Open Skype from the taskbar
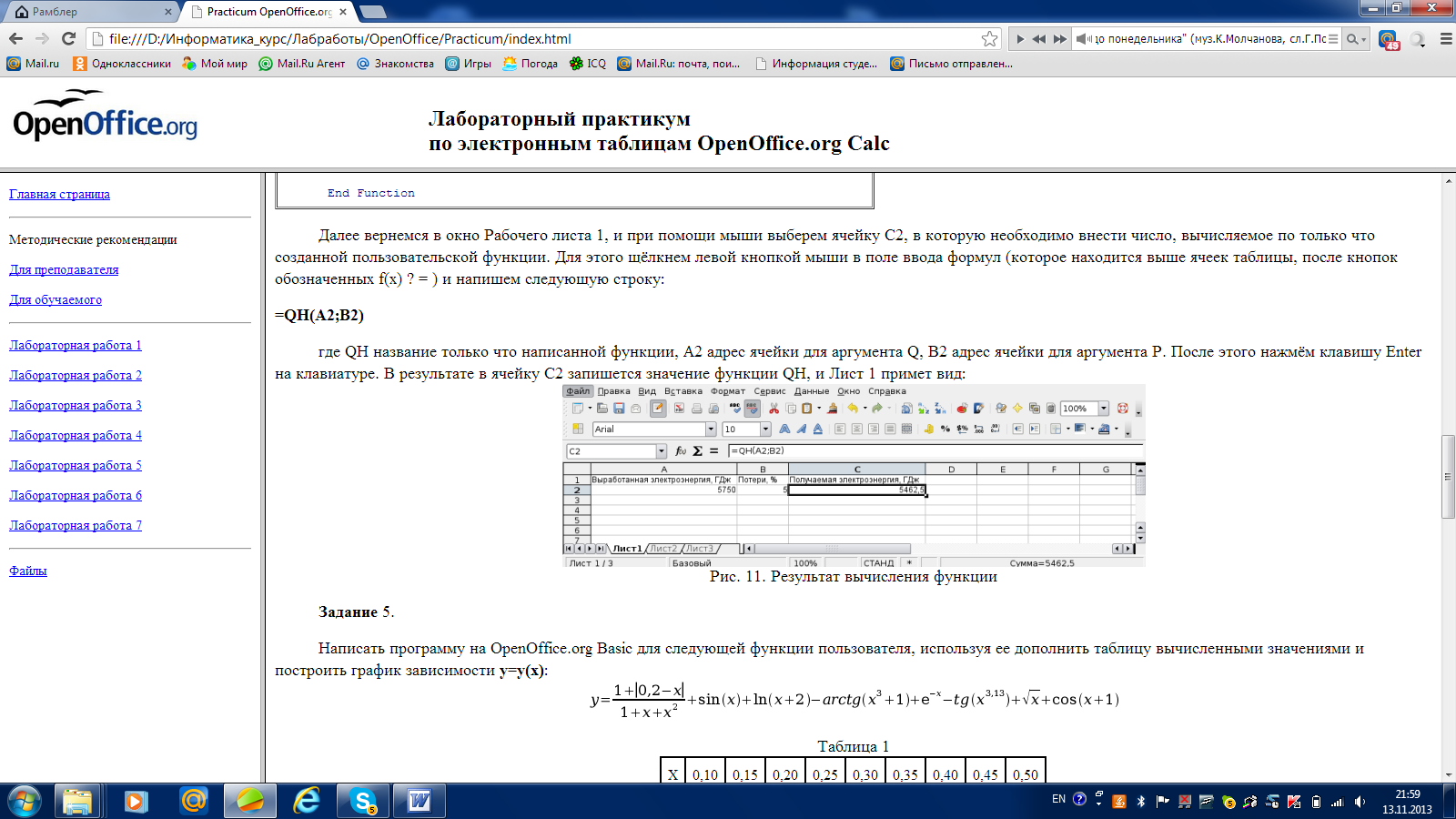This screenshot has height=819, width=1456. (x=364, y=801)
